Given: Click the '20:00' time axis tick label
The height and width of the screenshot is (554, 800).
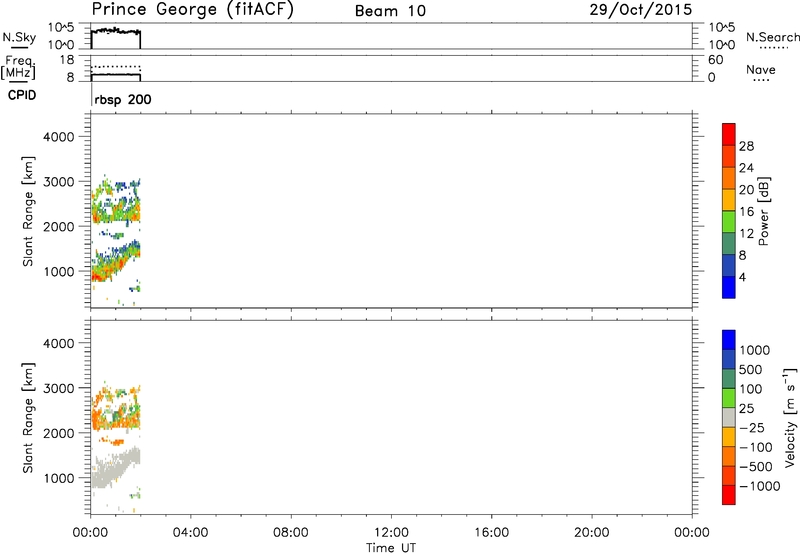Looking at the screenshot, I should tap(592, 533).
